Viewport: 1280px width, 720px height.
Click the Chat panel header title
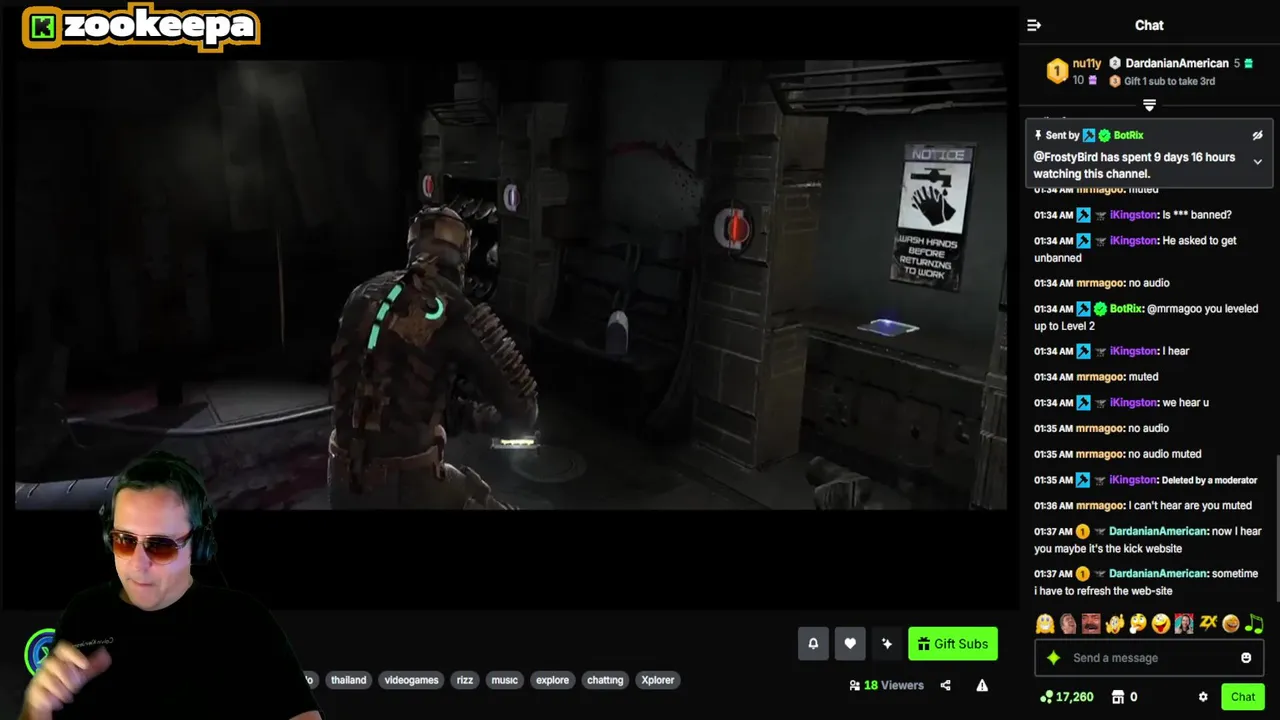[x=1149, y=25]
